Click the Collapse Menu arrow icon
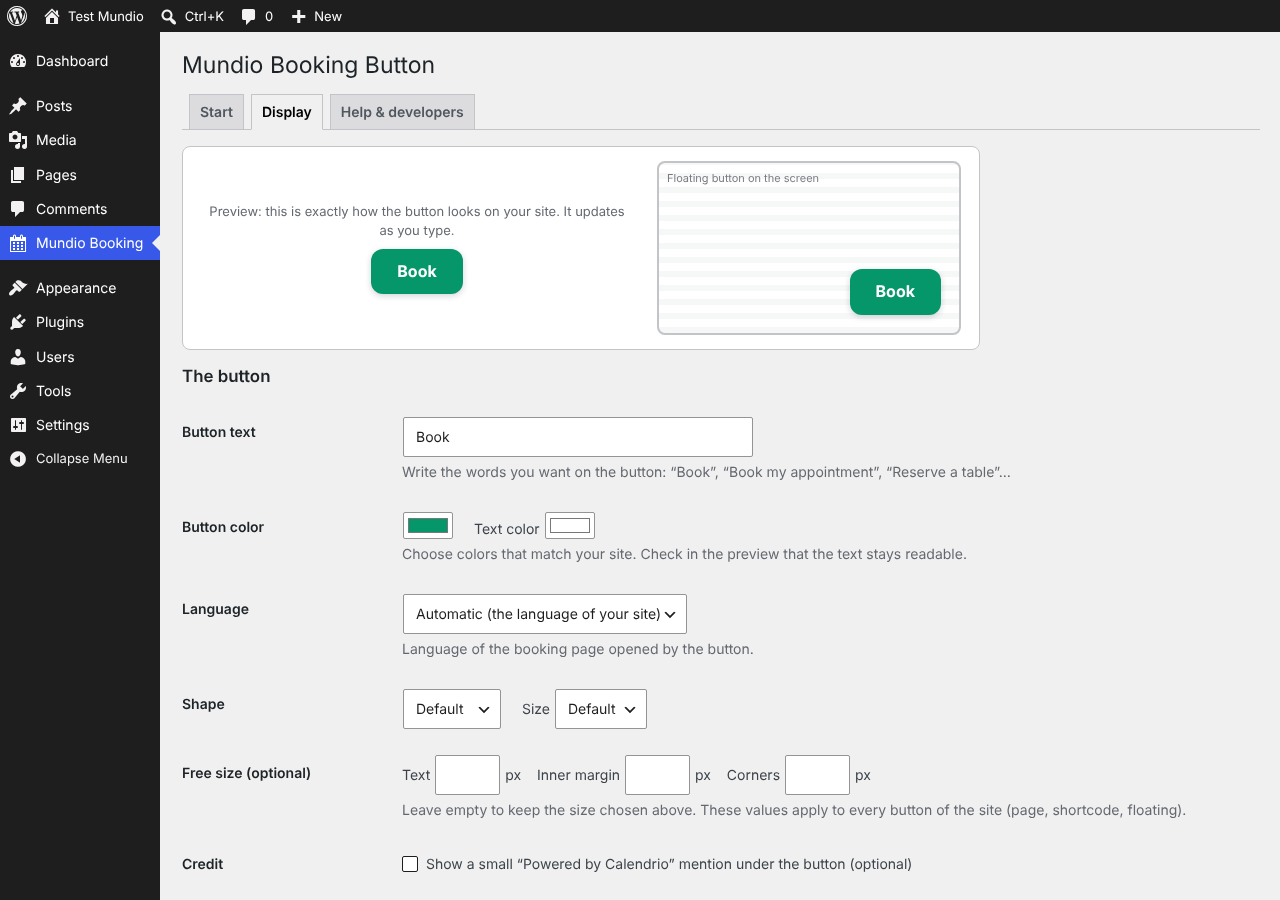Screen dimensions: 1280x900 18,459
